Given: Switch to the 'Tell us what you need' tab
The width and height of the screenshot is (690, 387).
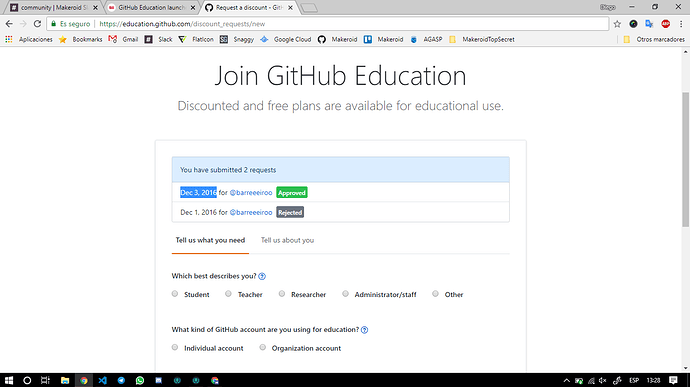Looking at the screenshot, I should 210,240.
